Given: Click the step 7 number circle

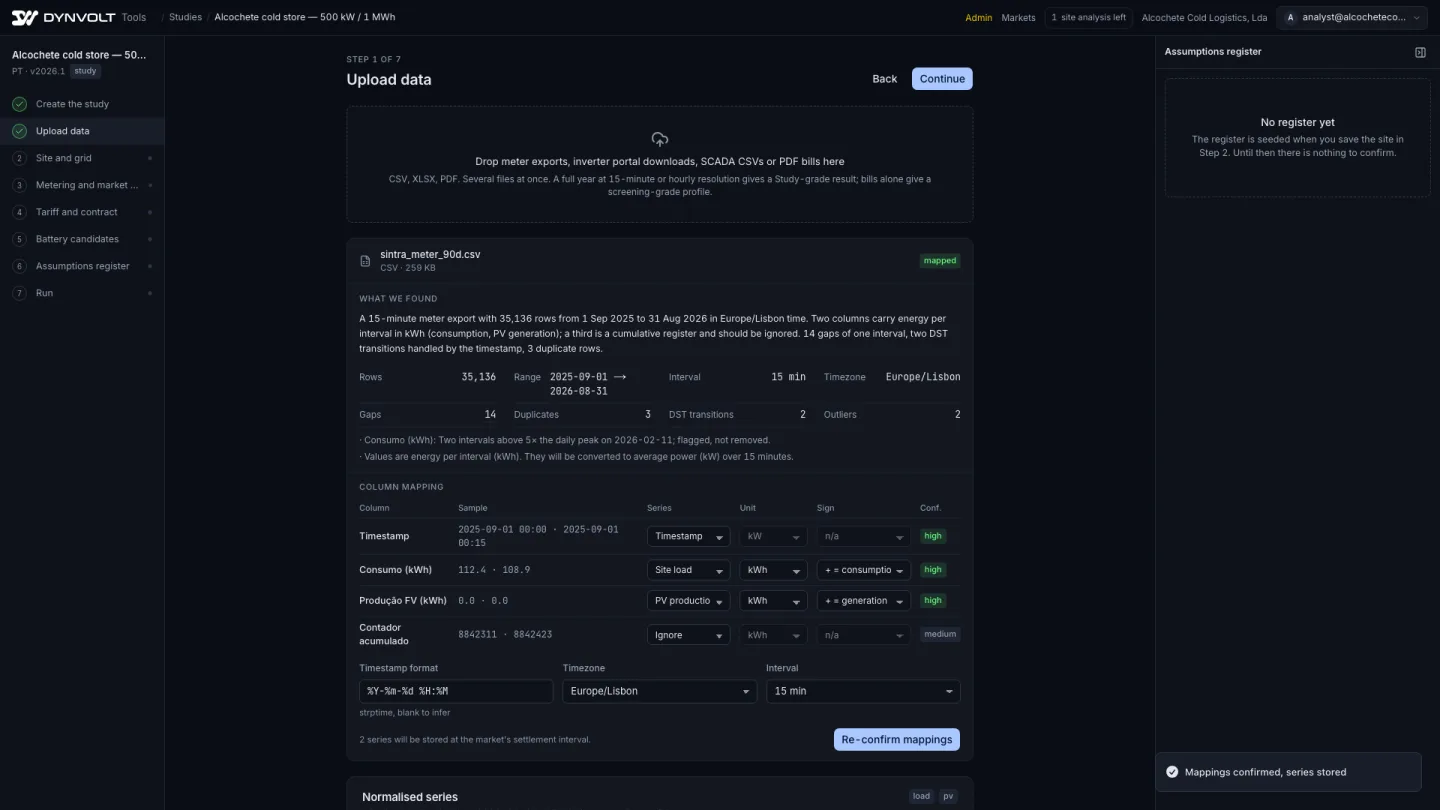Looking at the screenshot, I should 19,293.
